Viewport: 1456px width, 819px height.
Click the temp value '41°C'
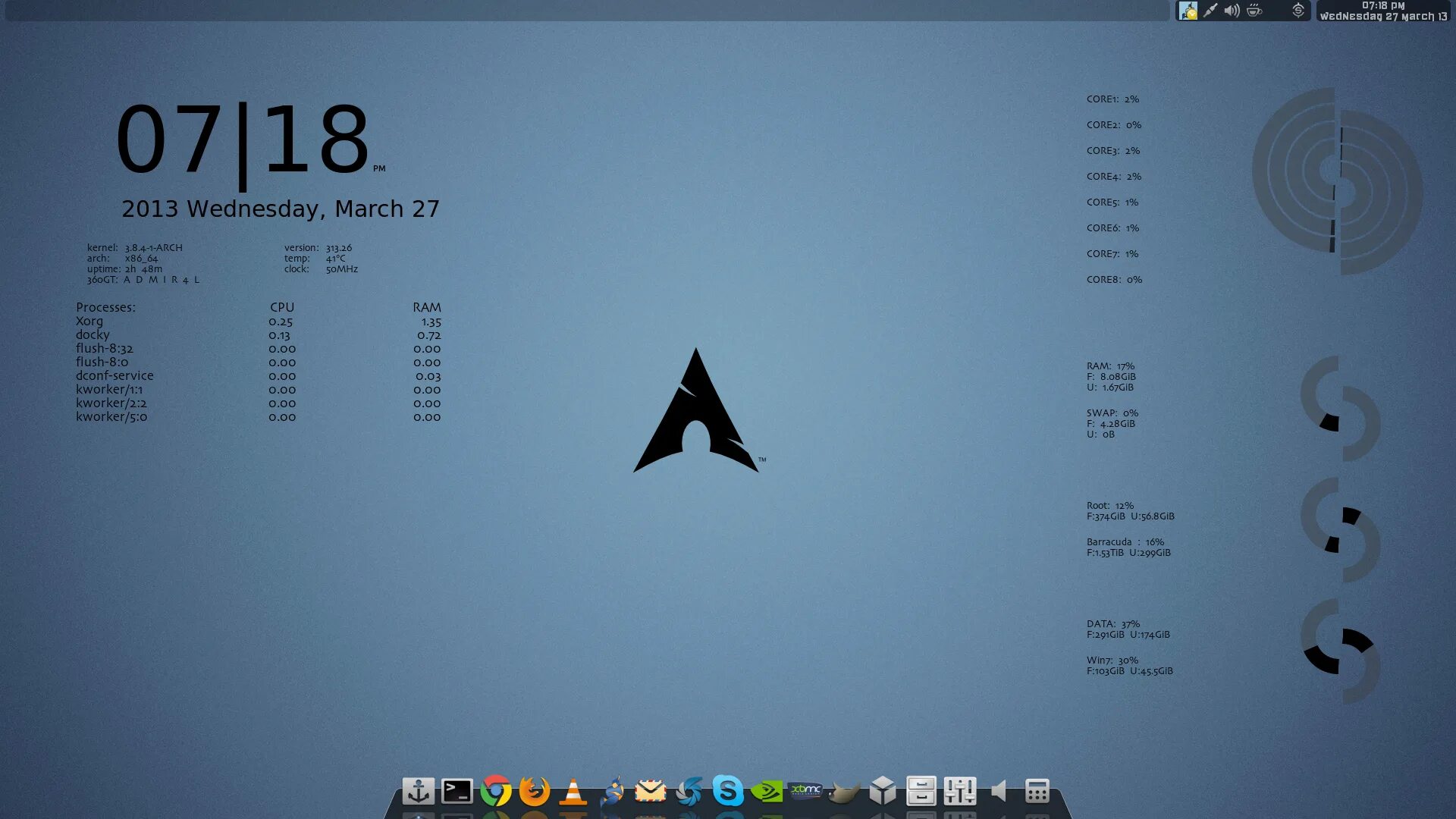point(335,258)
